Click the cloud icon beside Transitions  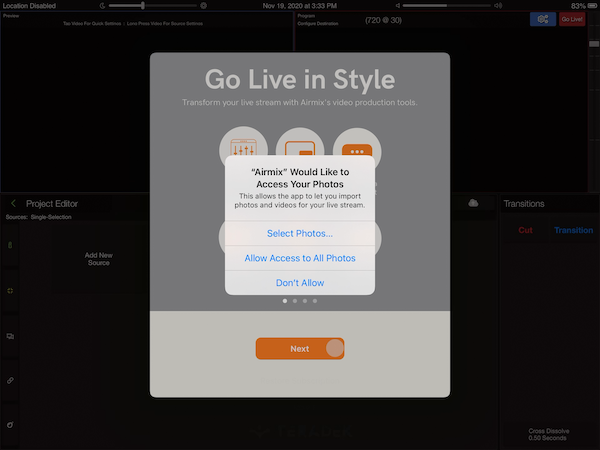(473, 203)
